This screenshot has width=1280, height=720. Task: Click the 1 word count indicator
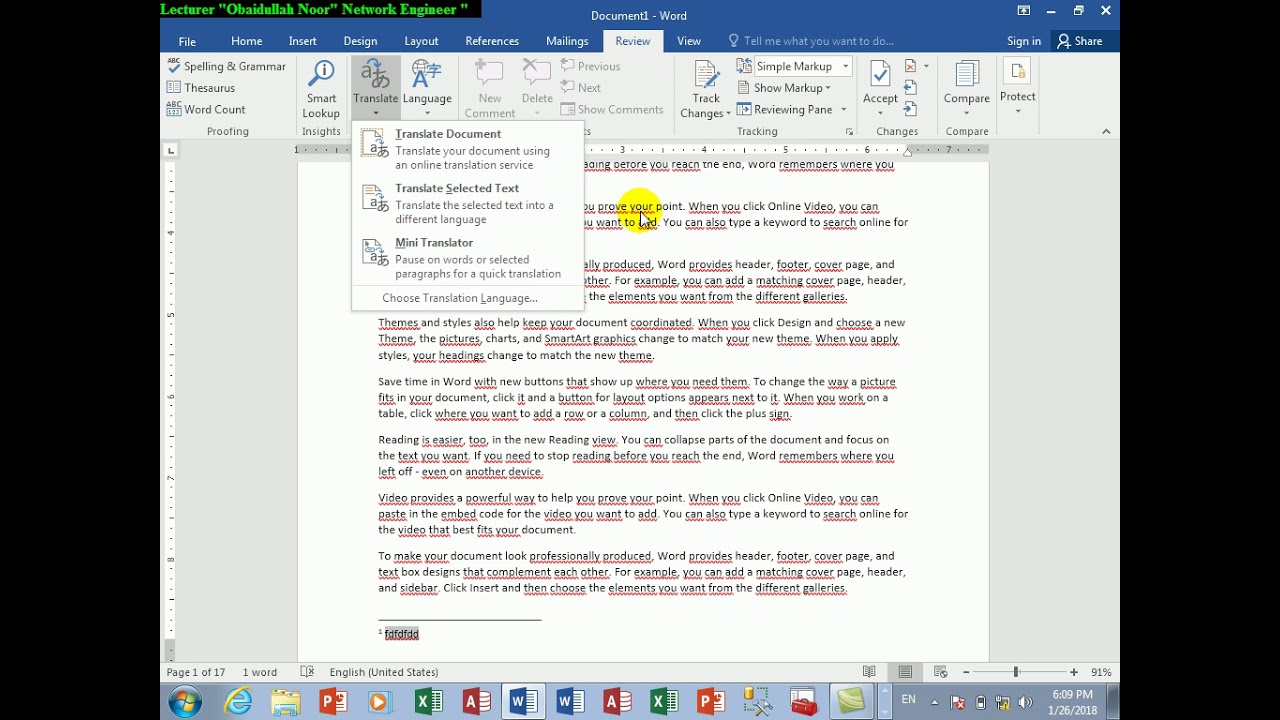[260, 672]
